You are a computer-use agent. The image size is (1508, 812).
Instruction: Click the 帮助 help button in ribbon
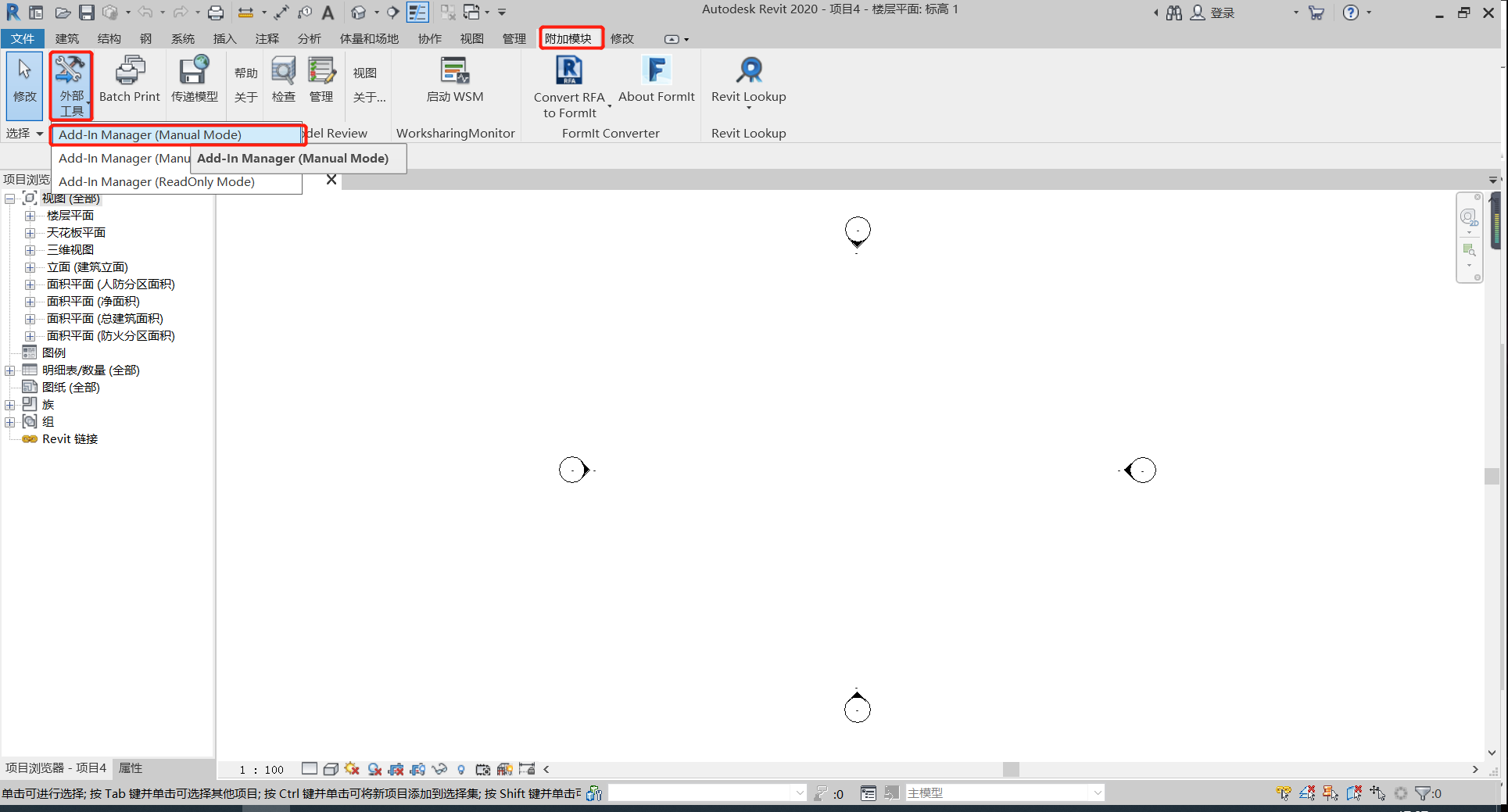click(x=246, y=73)
